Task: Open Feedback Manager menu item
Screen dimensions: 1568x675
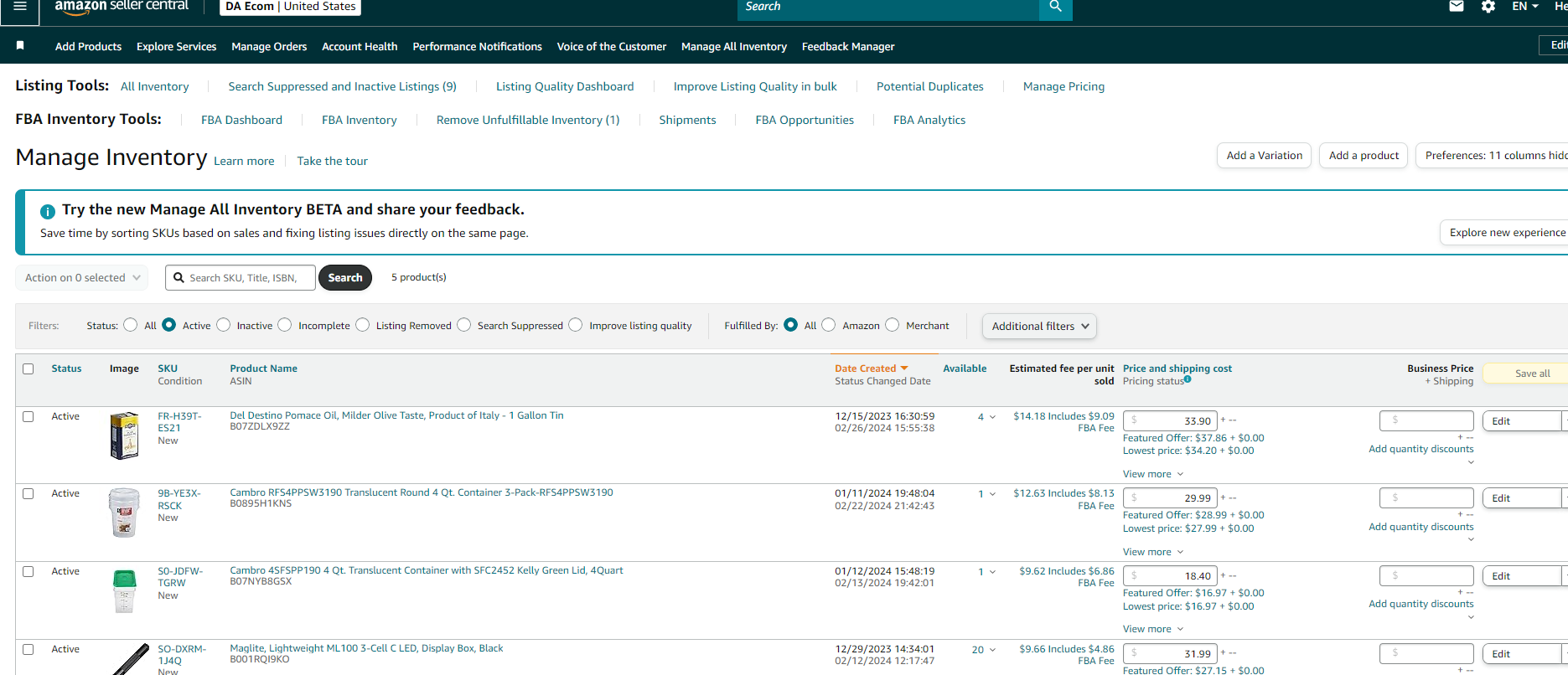Action: click(x=848, y=47)
